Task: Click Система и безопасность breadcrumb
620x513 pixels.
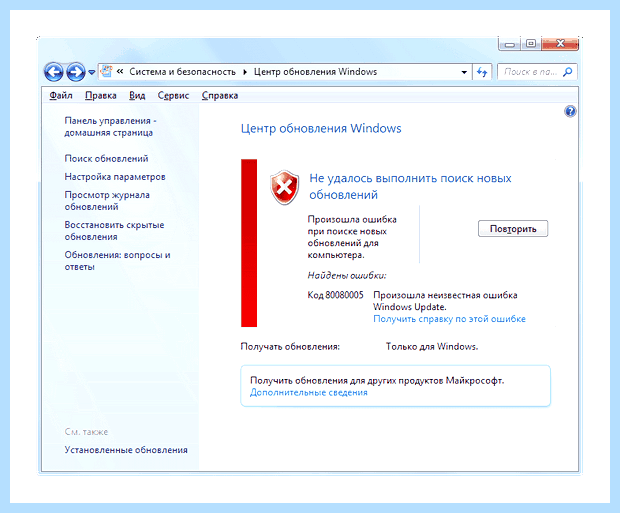Action: click(182, 72)
